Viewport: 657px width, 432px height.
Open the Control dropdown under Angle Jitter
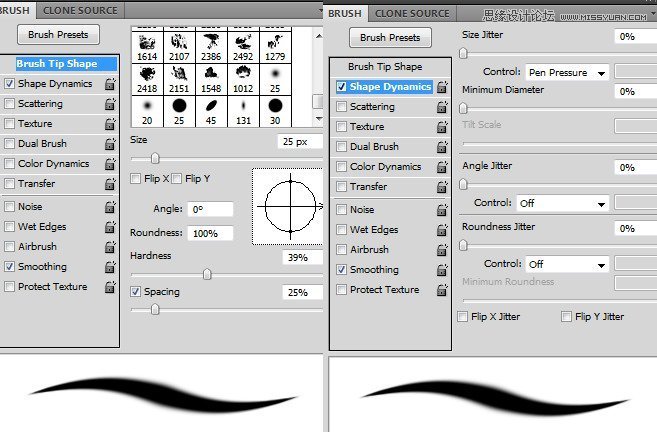click(562, 203)
